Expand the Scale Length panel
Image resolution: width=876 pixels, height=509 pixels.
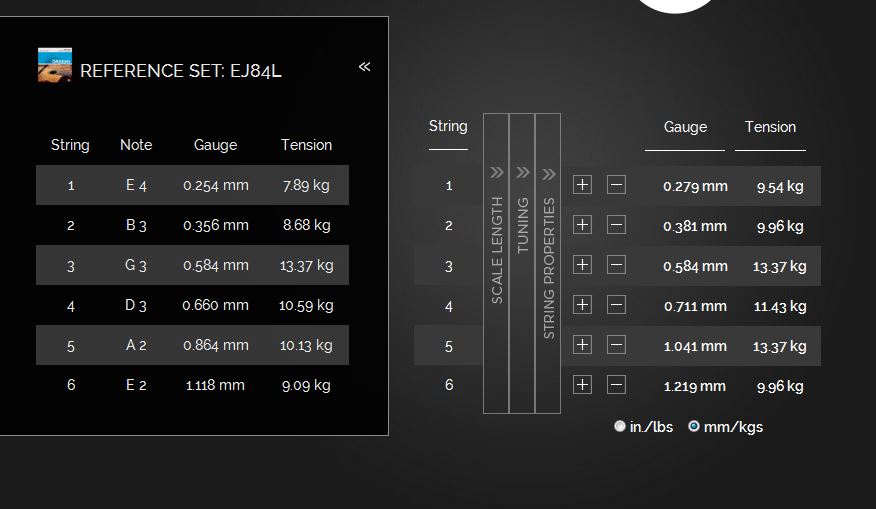click(x=496, y=263)
